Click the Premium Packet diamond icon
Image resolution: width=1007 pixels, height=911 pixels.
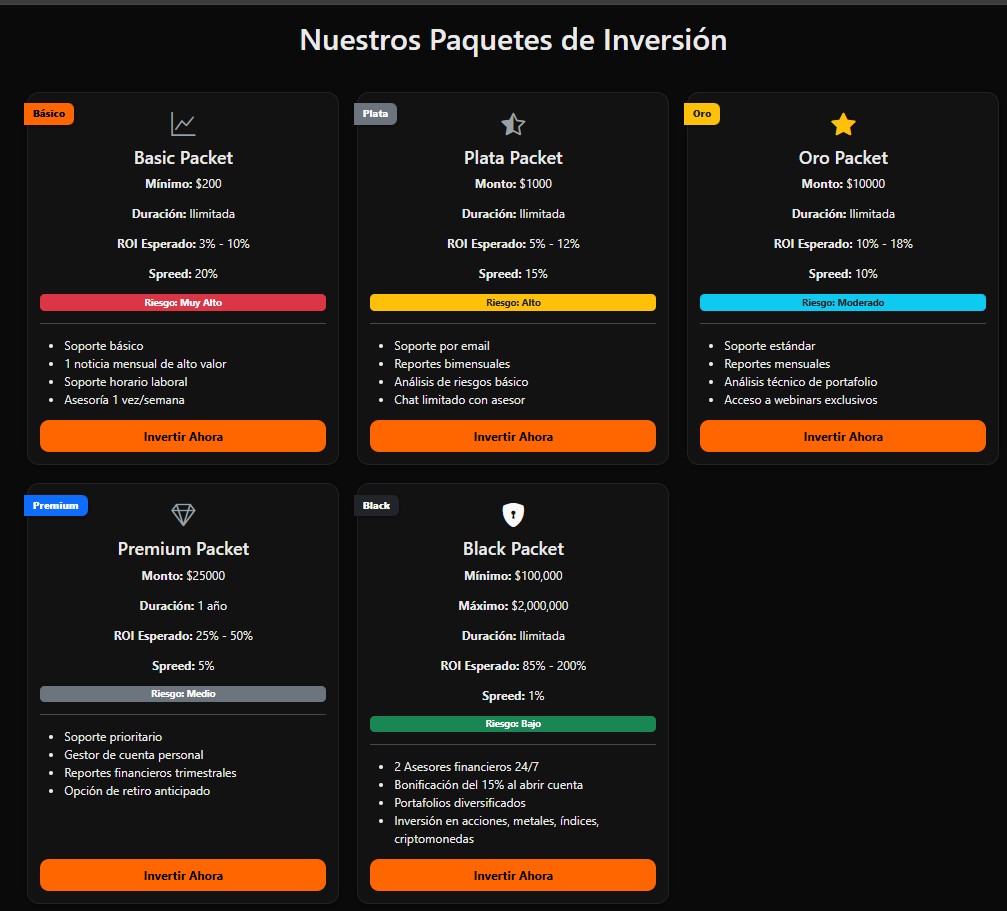coord(183,514)
